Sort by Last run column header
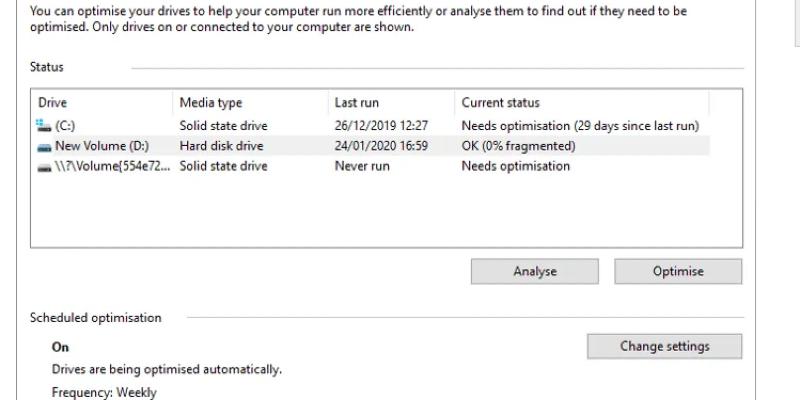The height and width of the screenshot is (400, 800). pyautogui.click(x=391, y=103)
